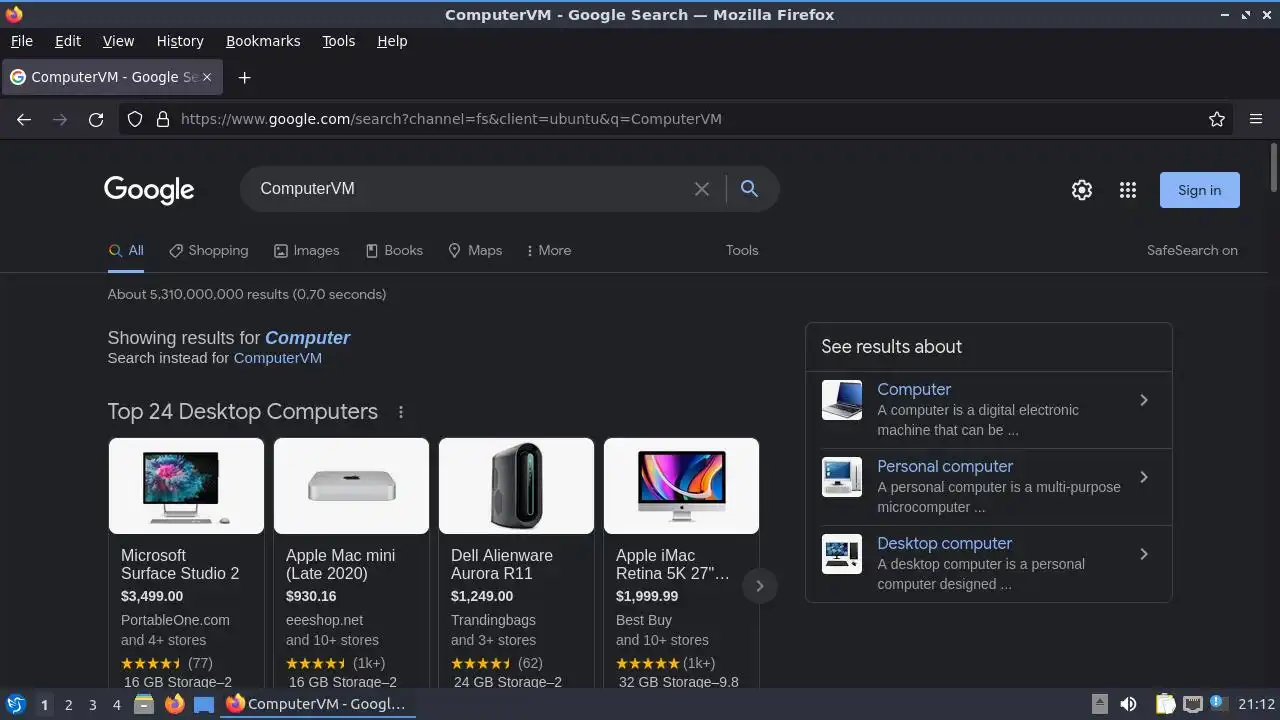Close the ComputerVM Google Search tab
Viewport: 1280px width, 720px height.
click(x=207, y=77)
